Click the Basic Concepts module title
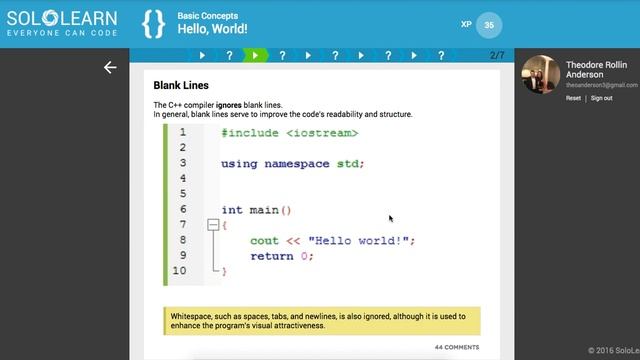Viewport: 640px width, 360px height. (207, 16)
